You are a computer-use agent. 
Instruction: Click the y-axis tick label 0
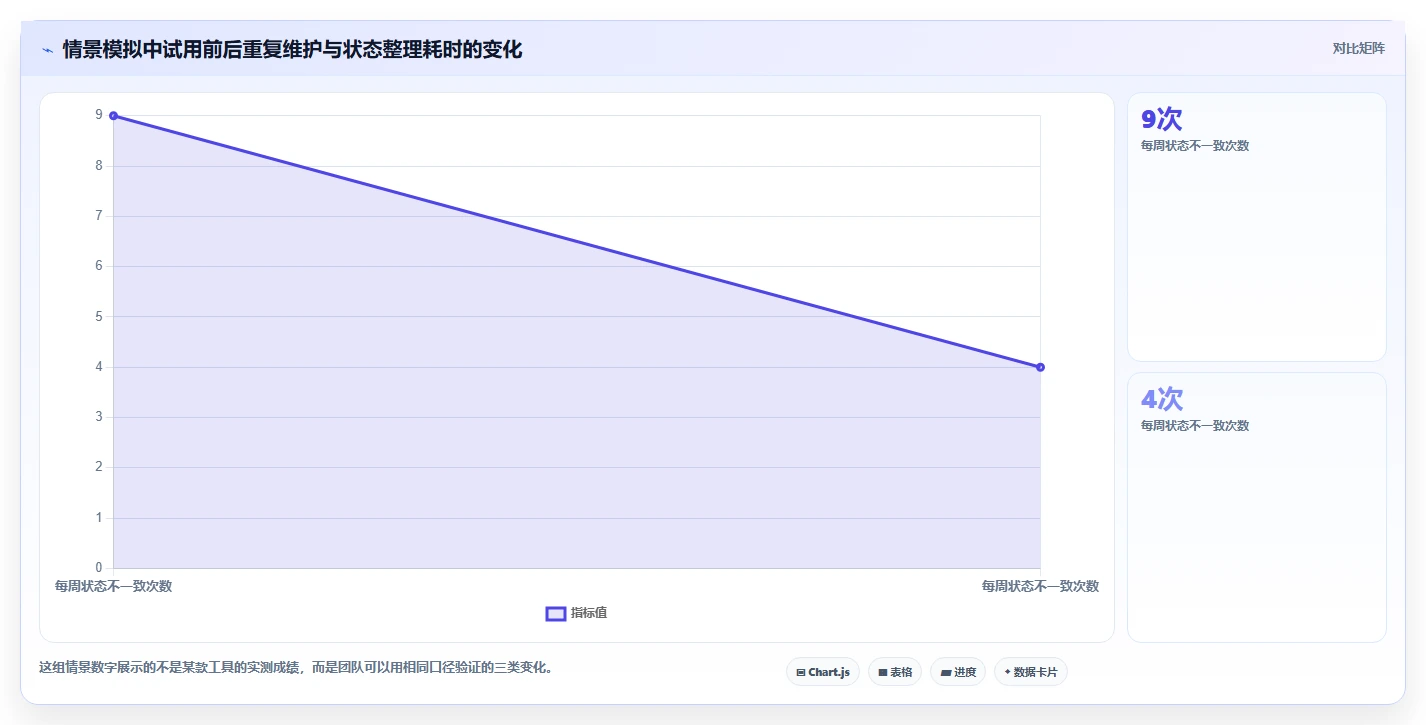(x=99, y=568)
